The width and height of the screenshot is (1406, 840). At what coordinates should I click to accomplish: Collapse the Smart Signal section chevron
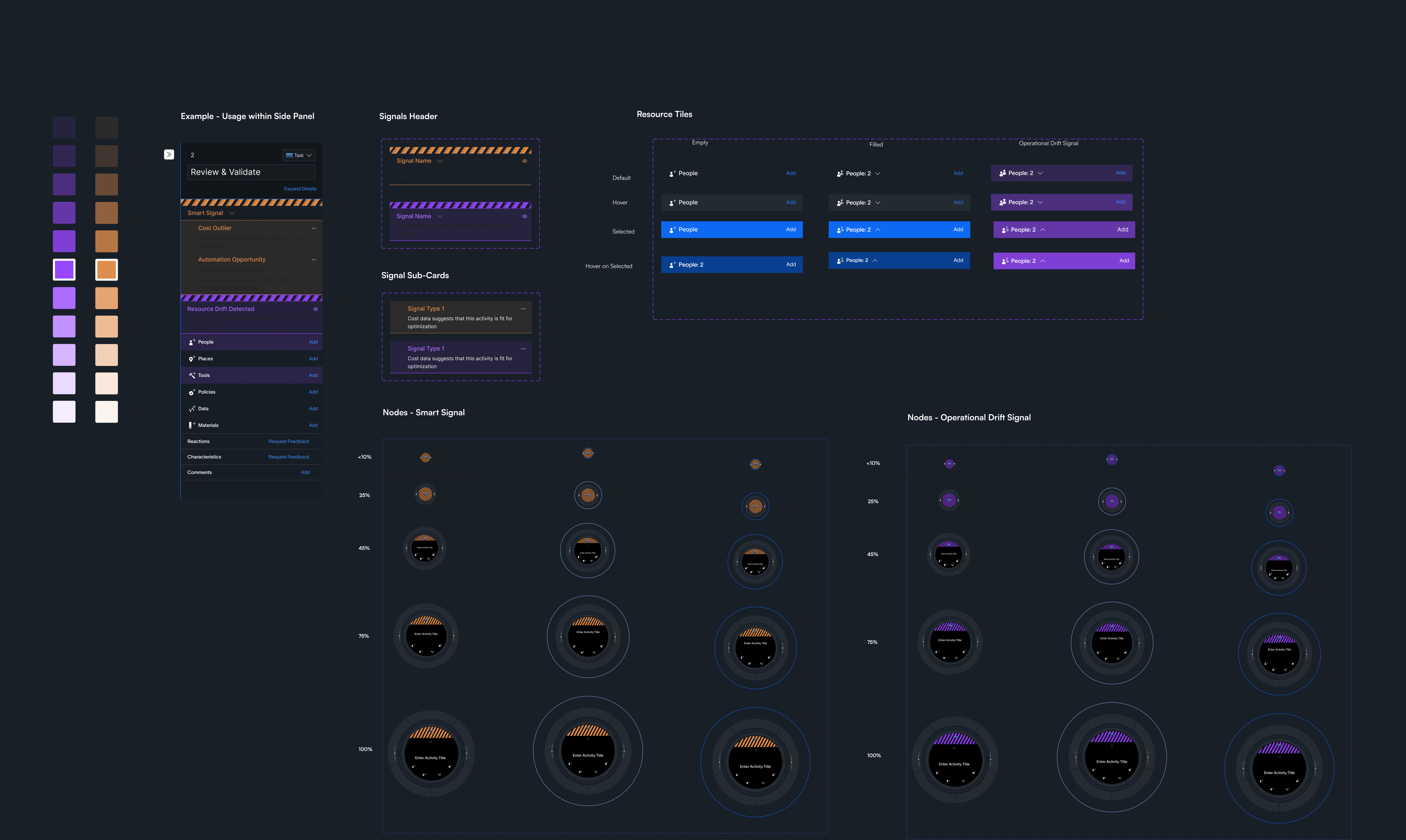click(x=232, y=213)
